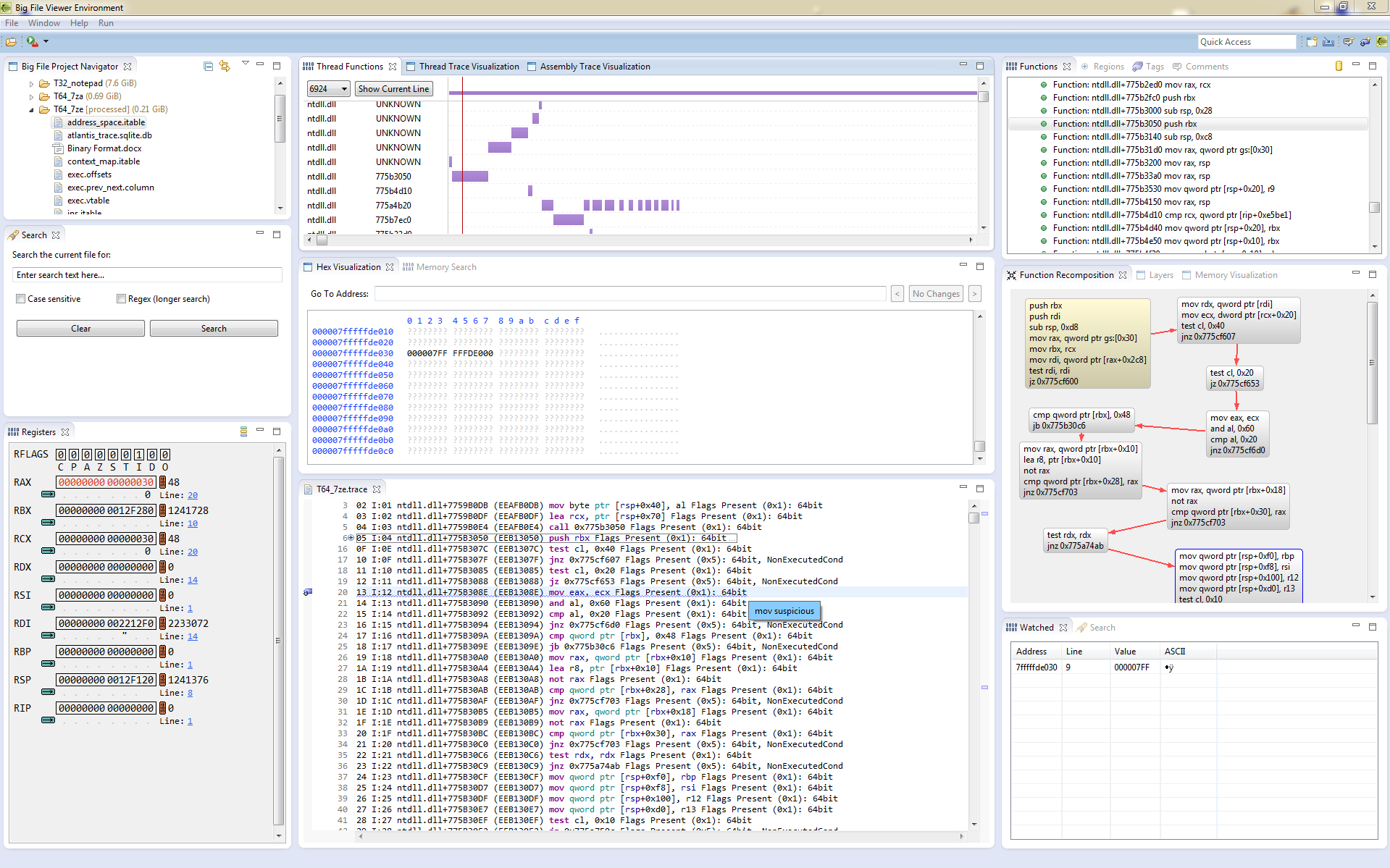Collapse the T64_7ze project folder
The image size is (1390, 868).
[x=31, y=110]
